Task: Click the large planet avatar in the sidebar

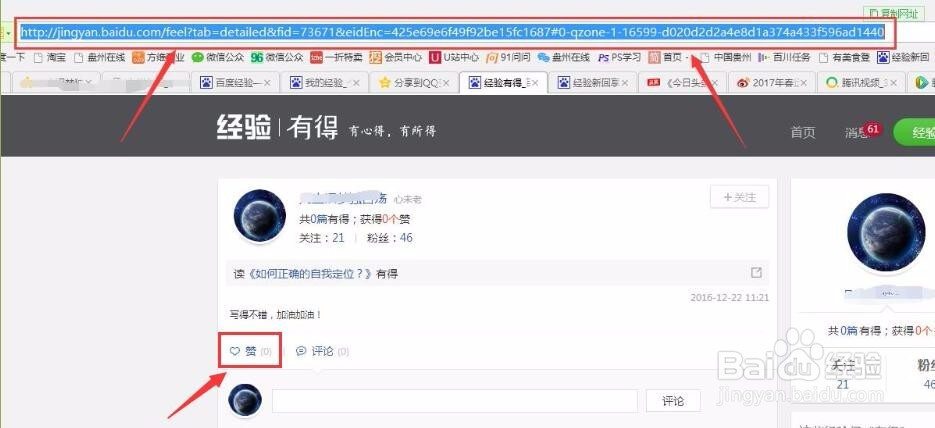Action: (x=886, y=232)
